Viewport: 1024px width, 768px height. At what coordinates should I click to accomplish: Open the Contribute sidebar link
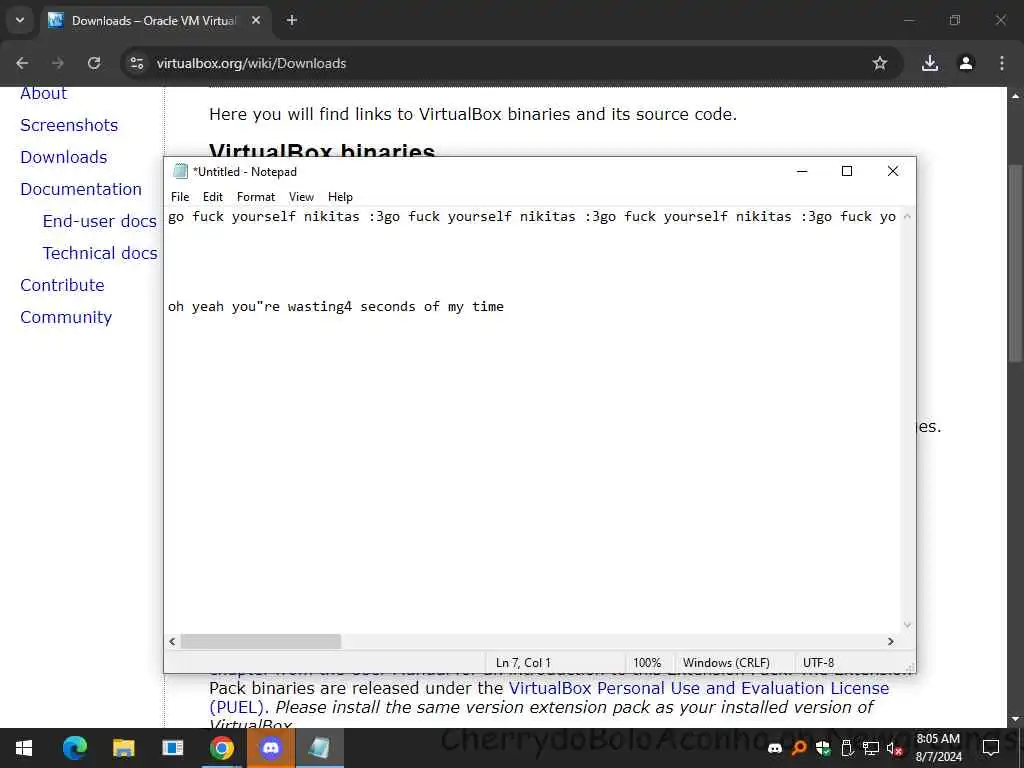click(62, 285)
